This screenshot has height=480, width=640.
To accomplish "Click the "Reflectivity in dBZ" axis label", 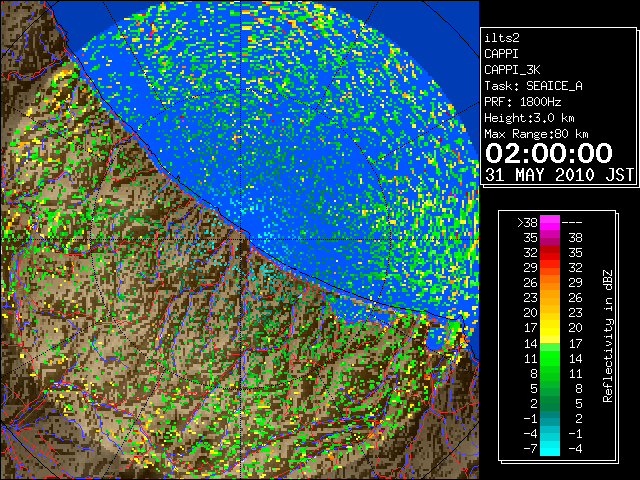I will pos(607,336).
